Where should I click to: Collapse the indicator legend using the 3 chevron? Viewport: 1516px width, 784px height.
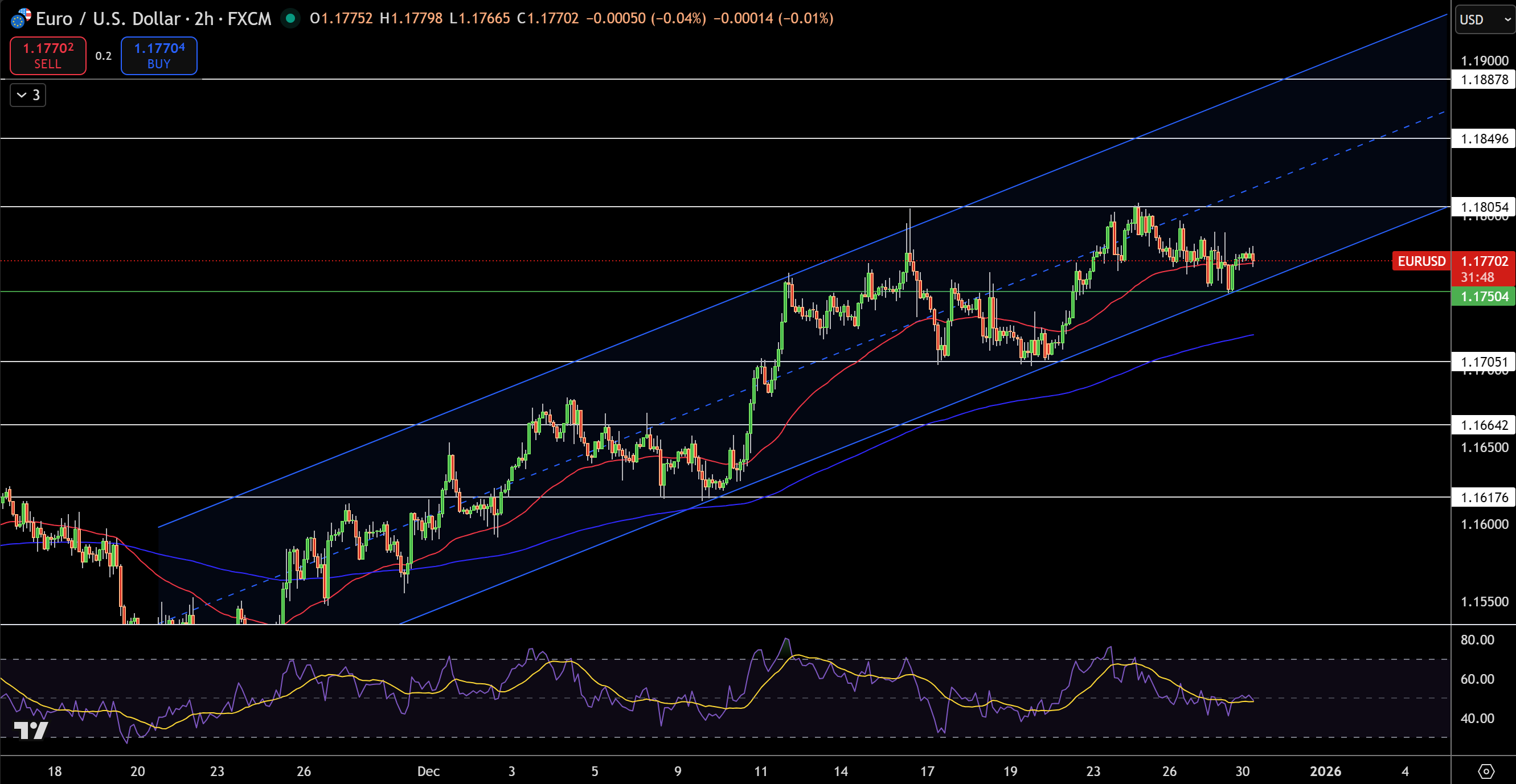[x=27, y=95]
